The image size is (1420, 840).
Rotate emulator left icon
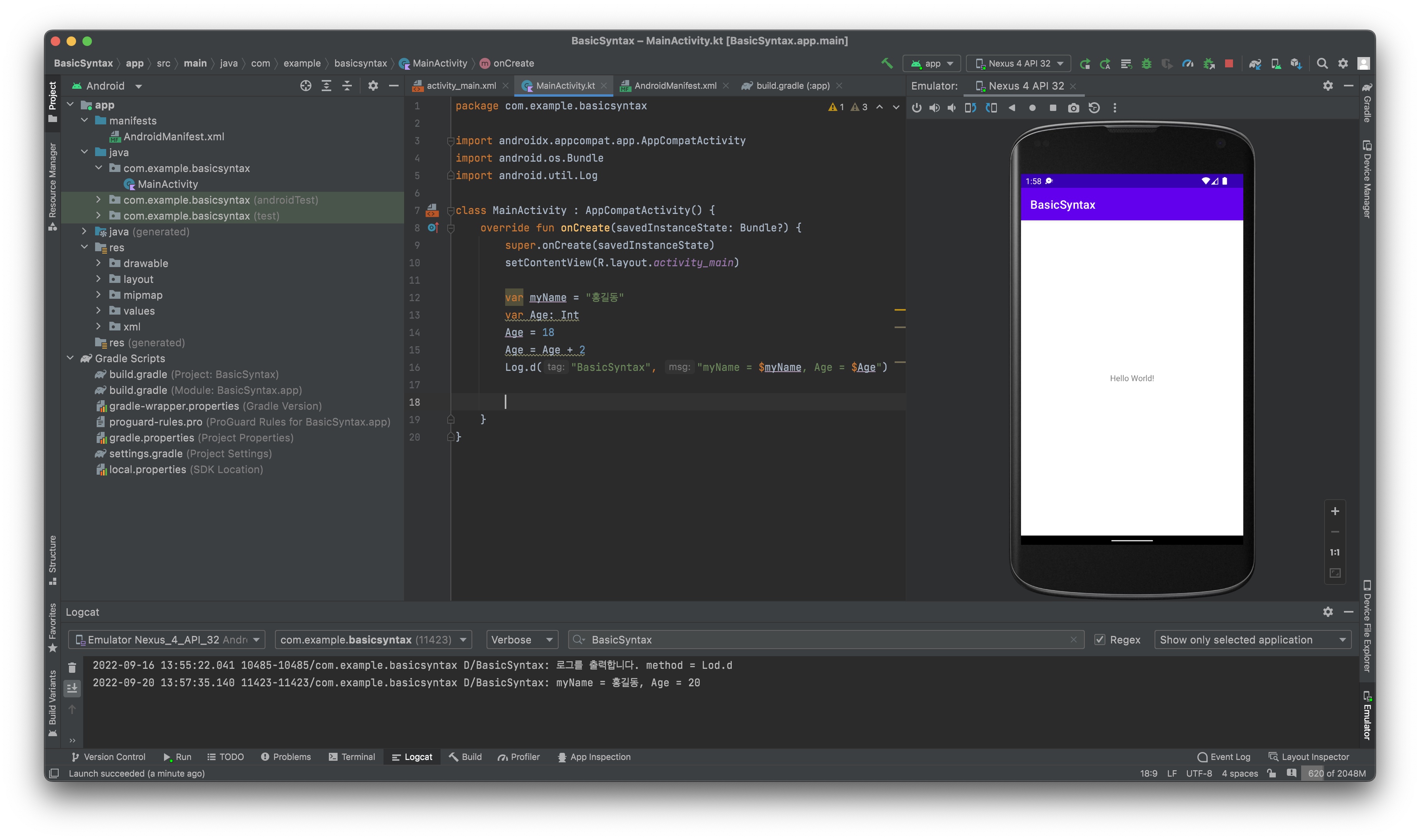coord(971,107)
